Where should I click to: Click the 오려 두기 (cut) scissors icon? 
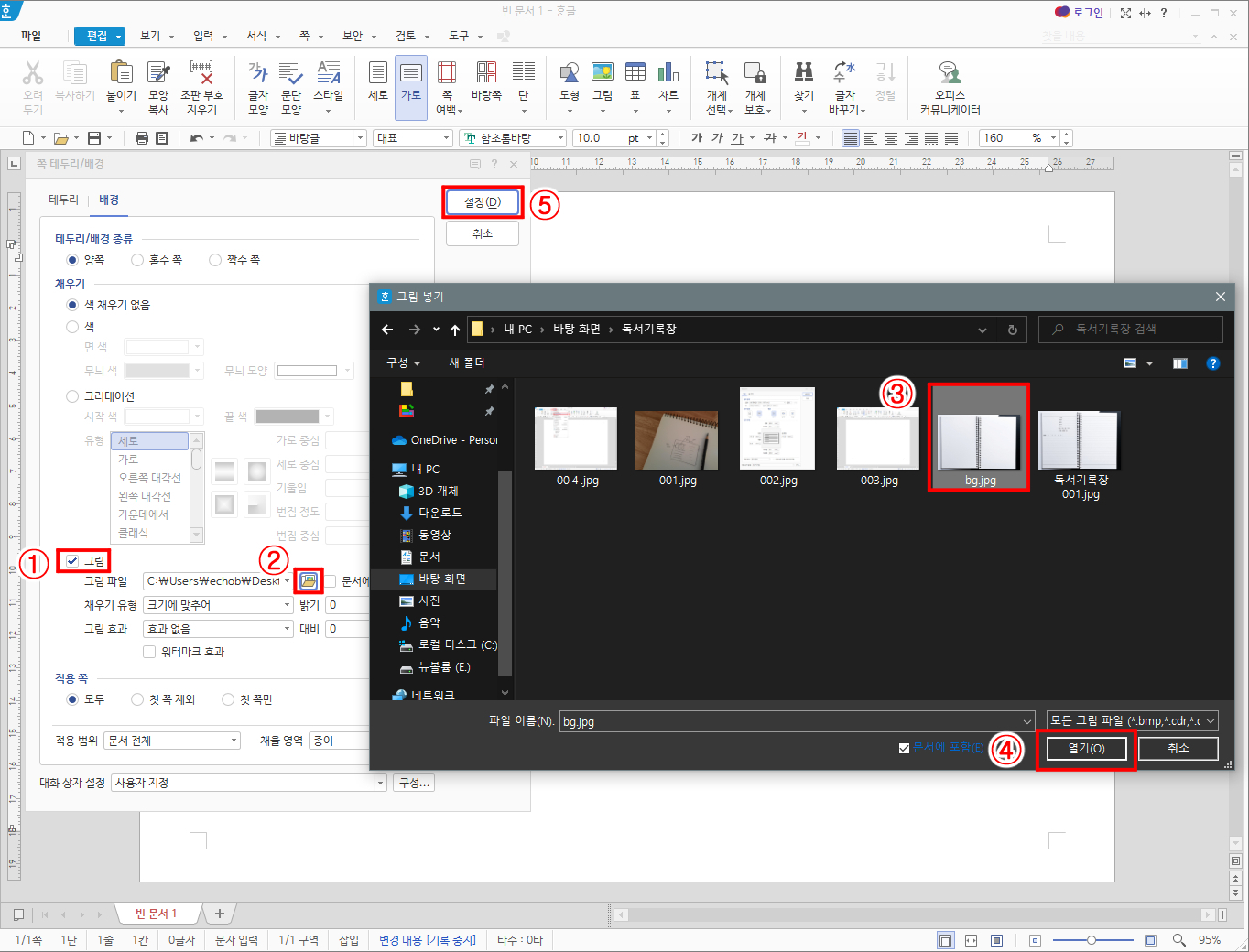pyautogui.click(x=33, y=73)
